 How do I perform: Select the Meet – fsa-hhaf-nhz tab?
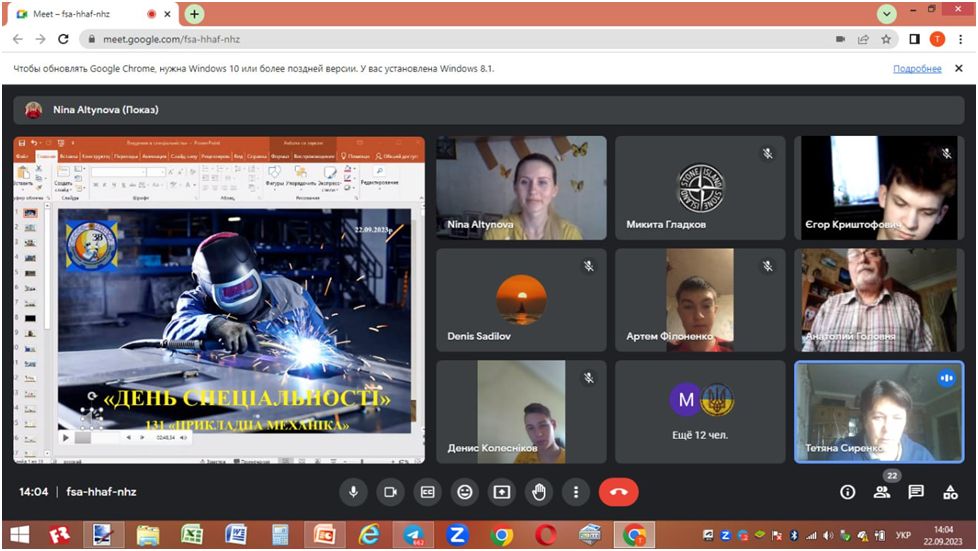[90, 14]
